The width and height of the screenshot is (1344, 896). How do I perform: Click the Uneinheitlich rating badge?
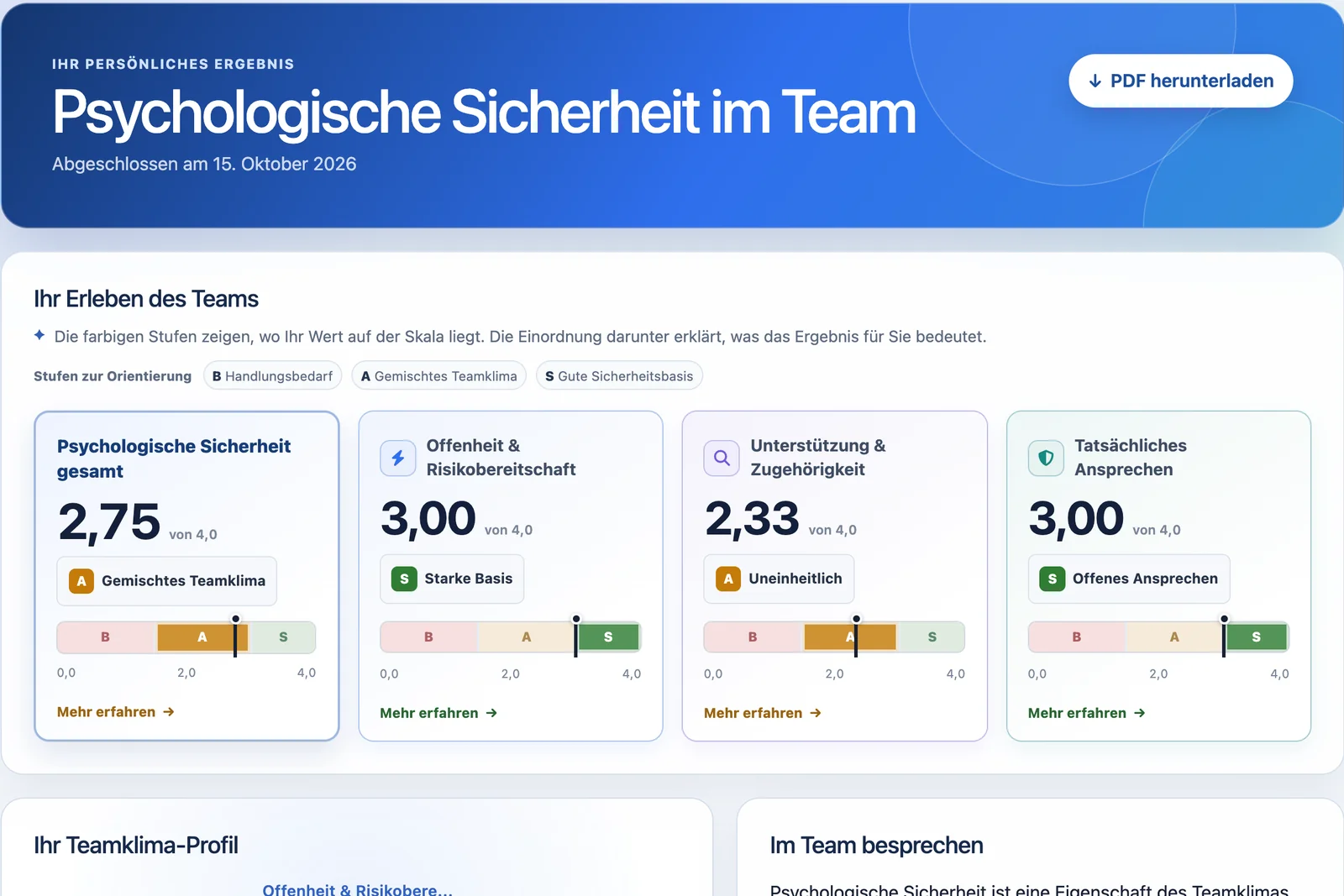point(779,579)
